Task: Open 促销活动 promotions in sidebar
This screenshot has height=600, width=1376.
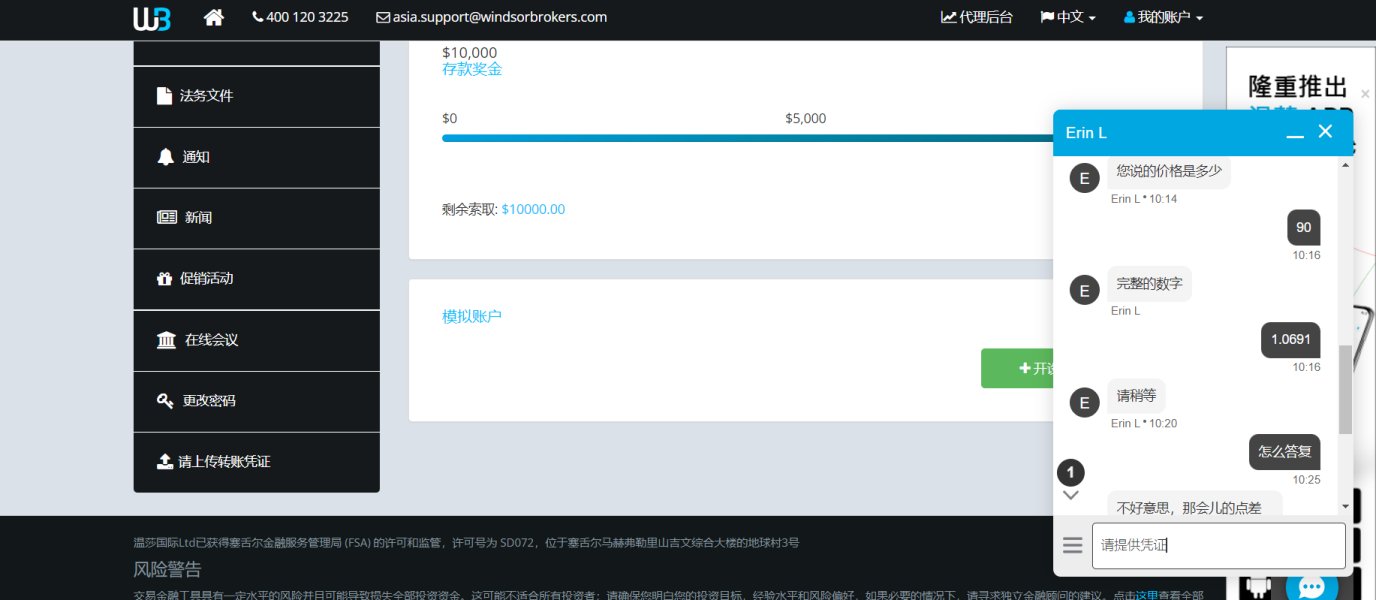Action: [256, 279]
